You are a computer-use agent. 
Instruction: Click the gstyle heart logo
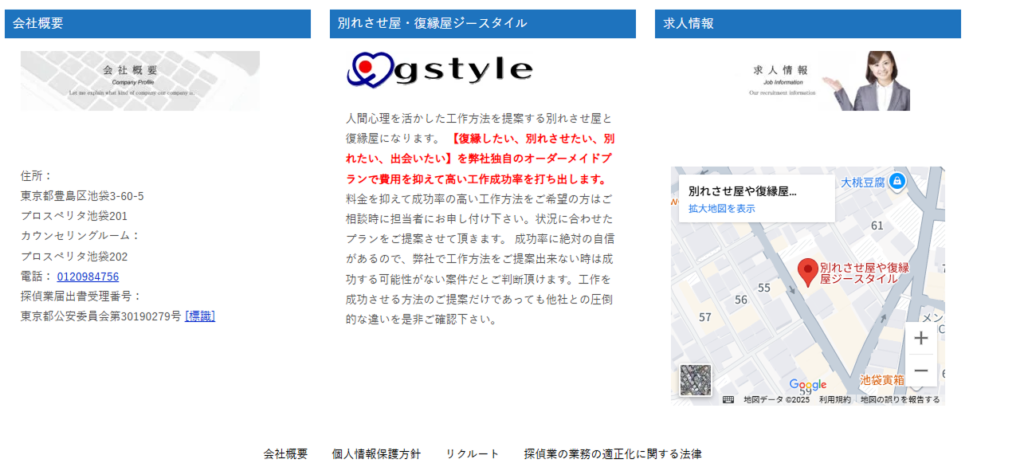click(440, 69)
